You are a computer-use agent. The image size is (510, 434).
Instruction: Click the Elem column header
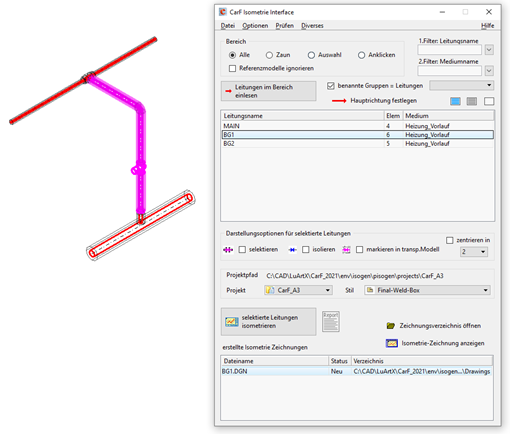(x=393, y=116)
